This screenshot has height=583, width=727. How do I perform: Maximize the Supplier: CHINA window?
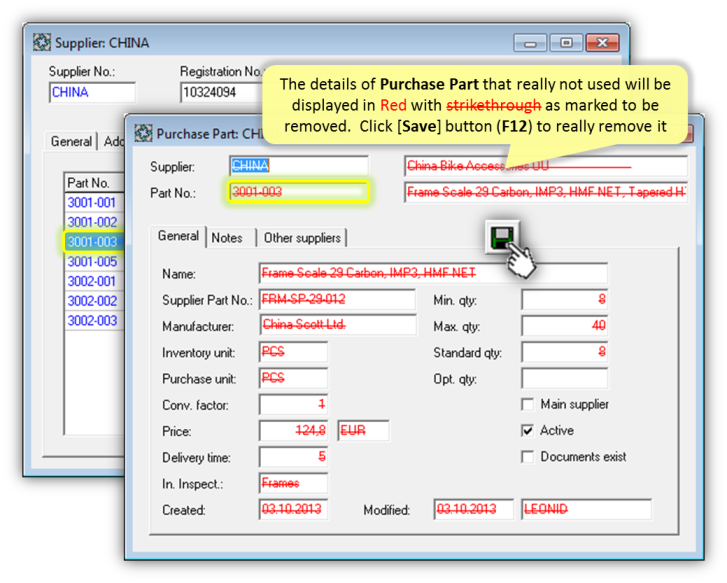pos(566,43)
